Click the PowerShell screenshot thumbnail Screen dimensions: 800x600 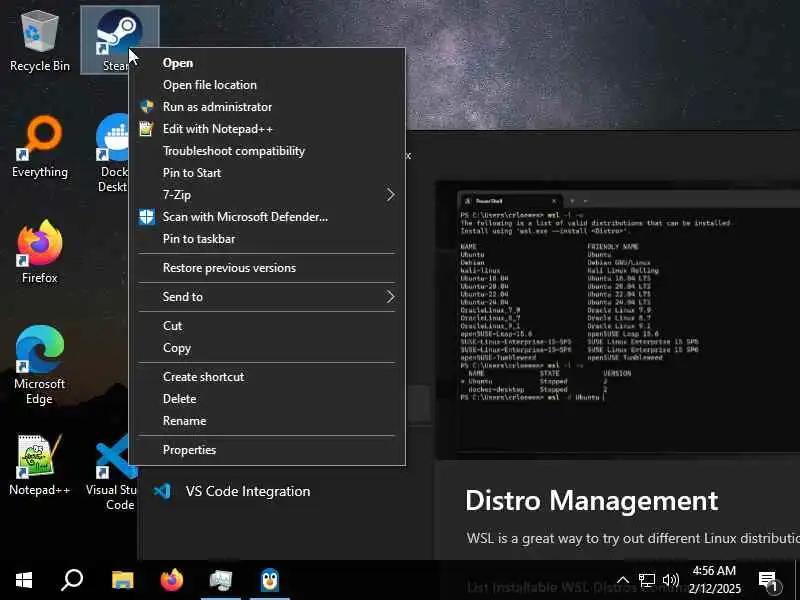(x=617, y=319)
